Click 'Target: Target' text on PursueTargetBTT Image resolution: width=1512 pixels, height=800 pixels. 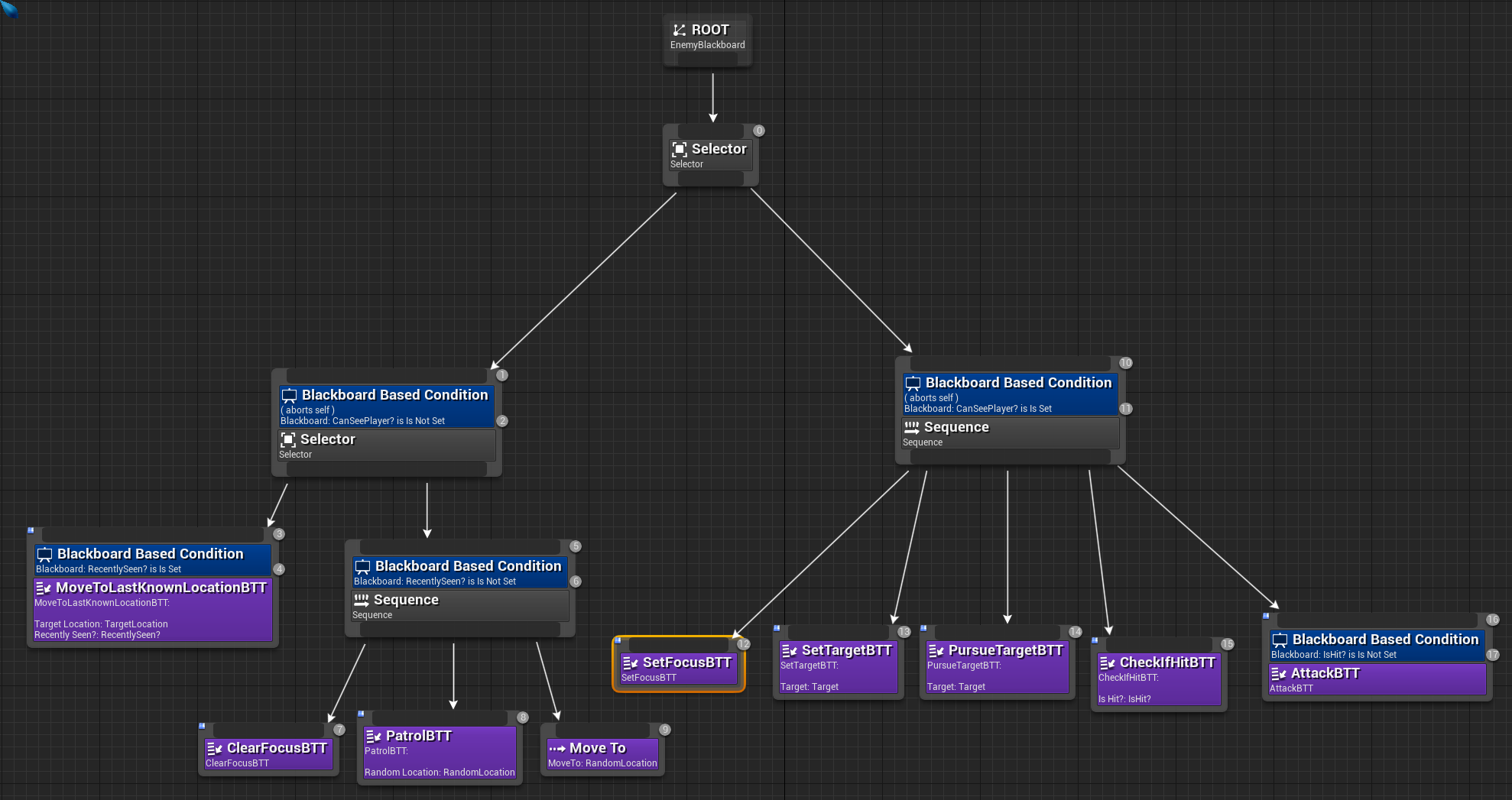[956, 687]
